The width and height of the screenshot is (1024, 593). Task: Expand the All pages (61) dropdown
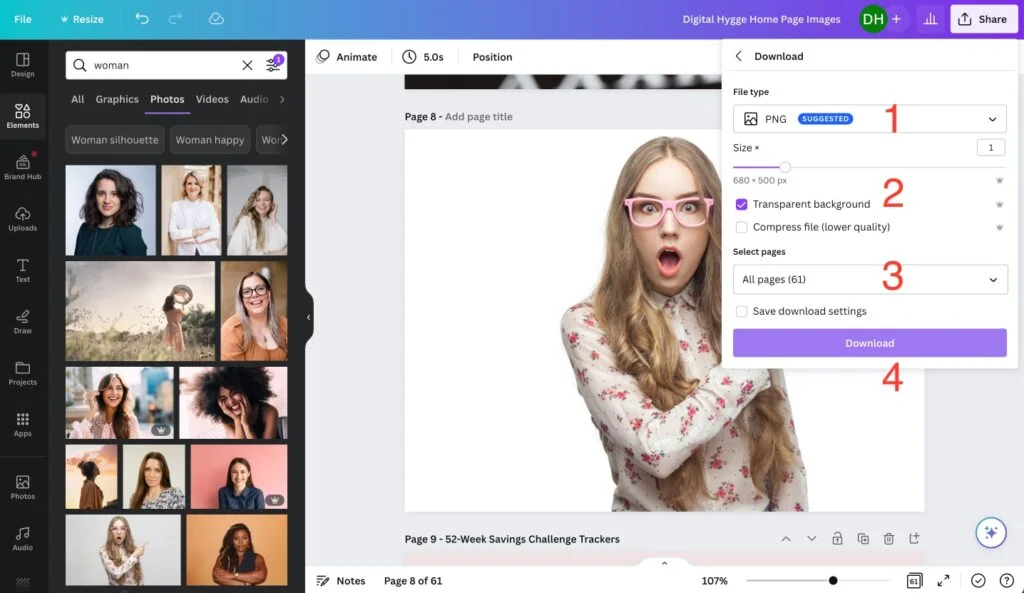869,280
